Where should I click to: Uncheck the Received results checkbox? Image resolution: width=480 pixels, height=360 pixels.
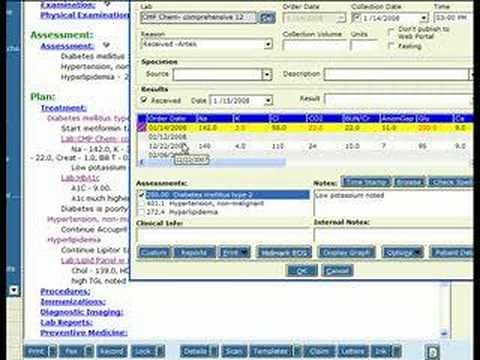tap(144, 100)
